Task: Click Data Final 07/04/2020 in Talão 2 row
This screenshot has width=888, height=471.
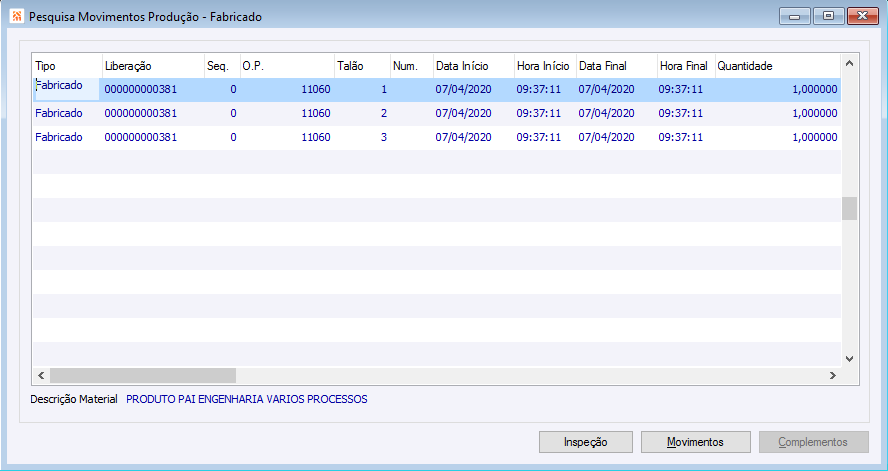Action: click(x=607, y=113)
